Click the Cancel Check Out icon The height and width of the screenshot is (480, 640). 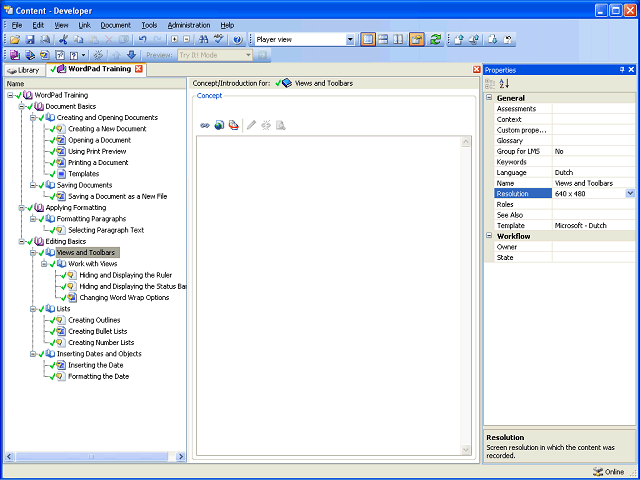tap(508, 40)
